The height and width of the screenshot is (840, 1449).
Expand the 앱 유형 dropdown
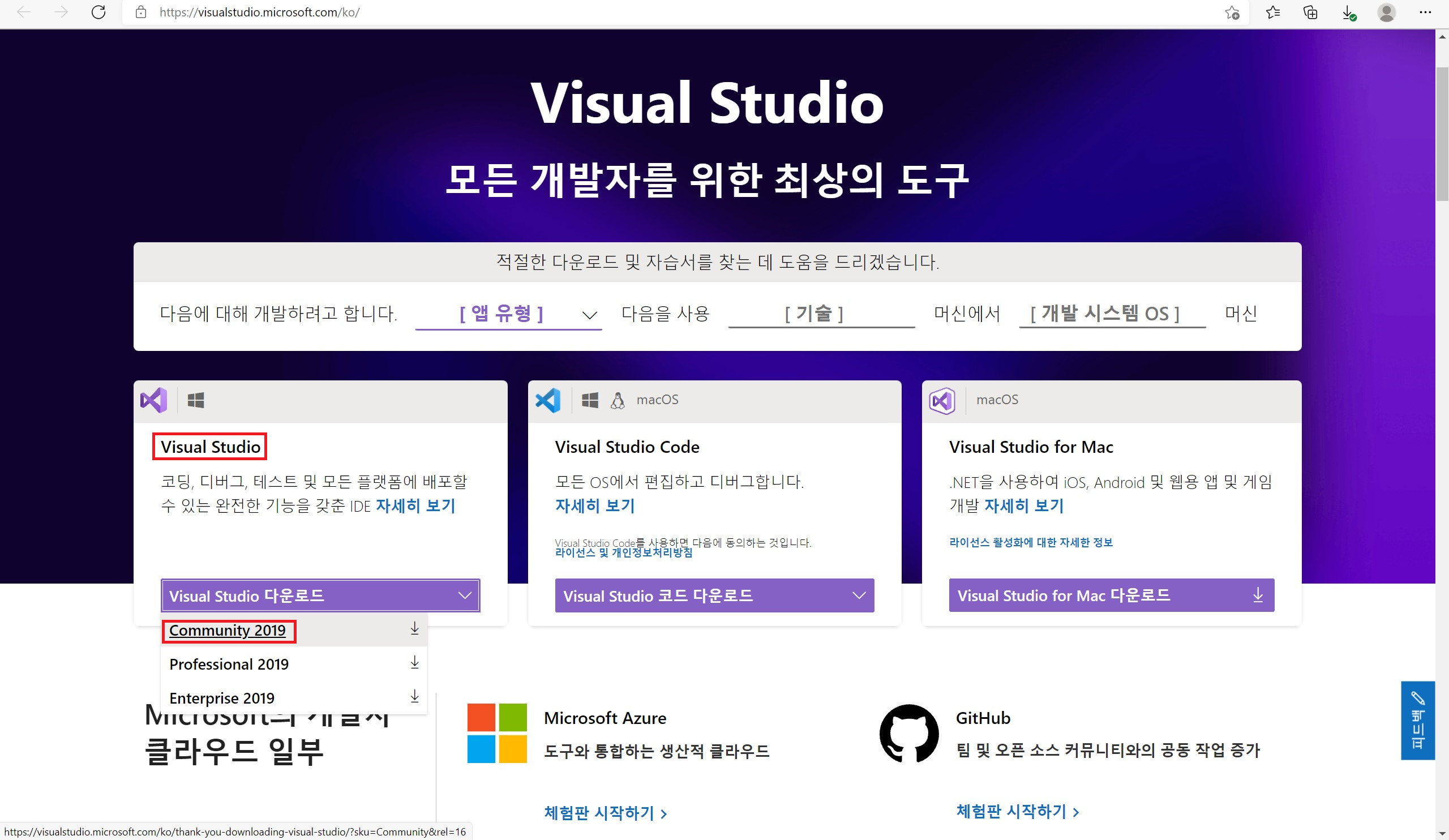508,314
